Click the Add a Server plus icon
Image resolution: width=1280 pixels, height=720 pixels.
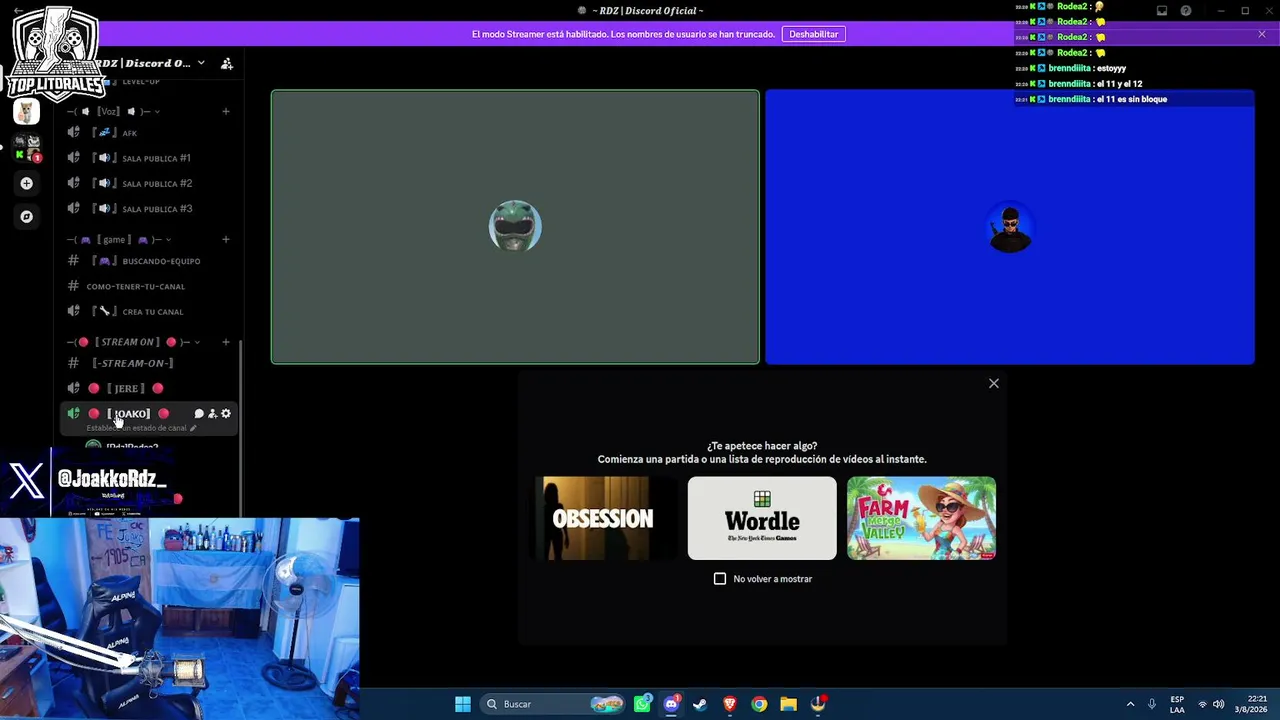pos(26,183)
